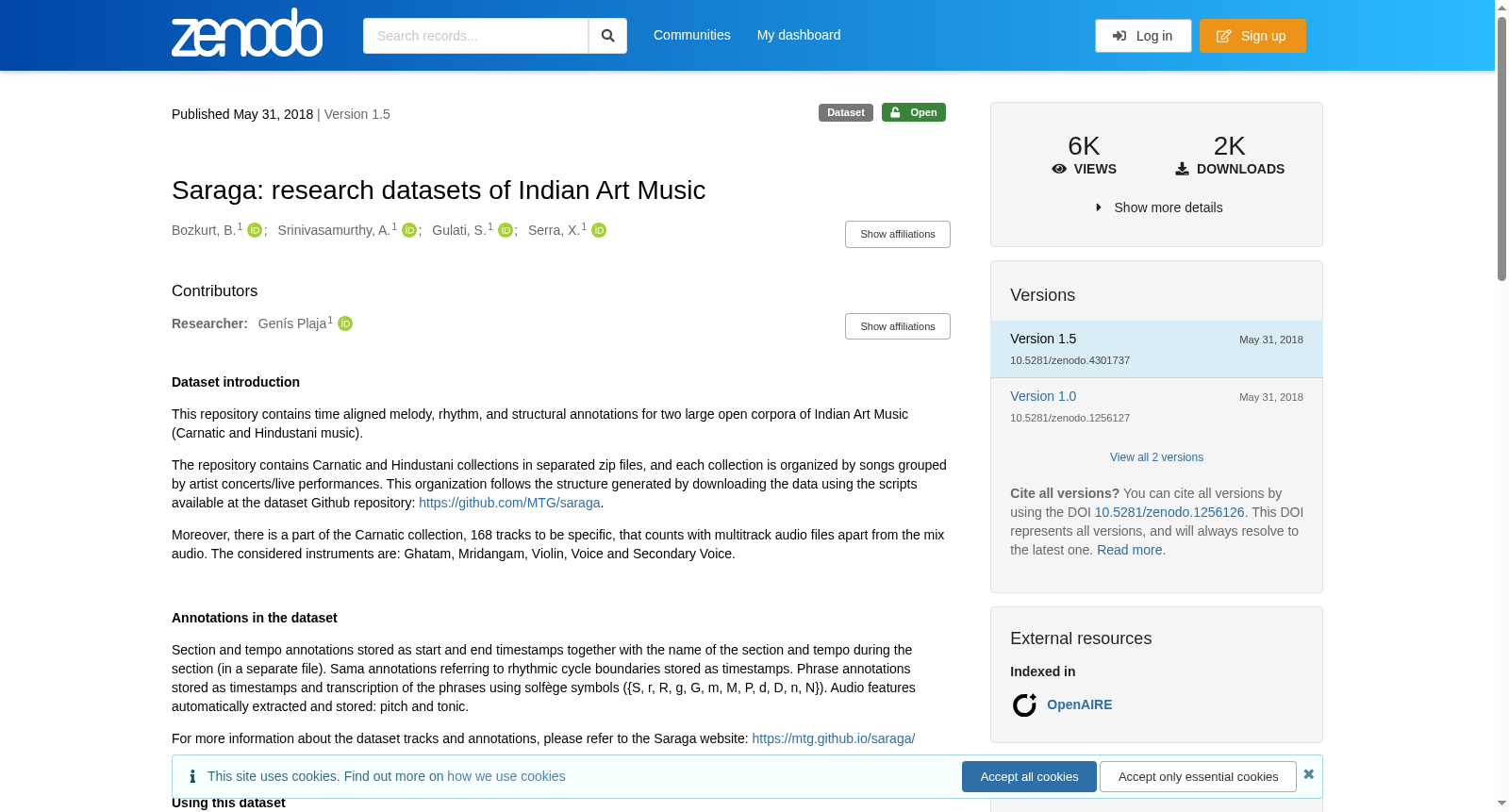Open how we use cookies link
Screen dimensions: 1509x812
[506, 776]
